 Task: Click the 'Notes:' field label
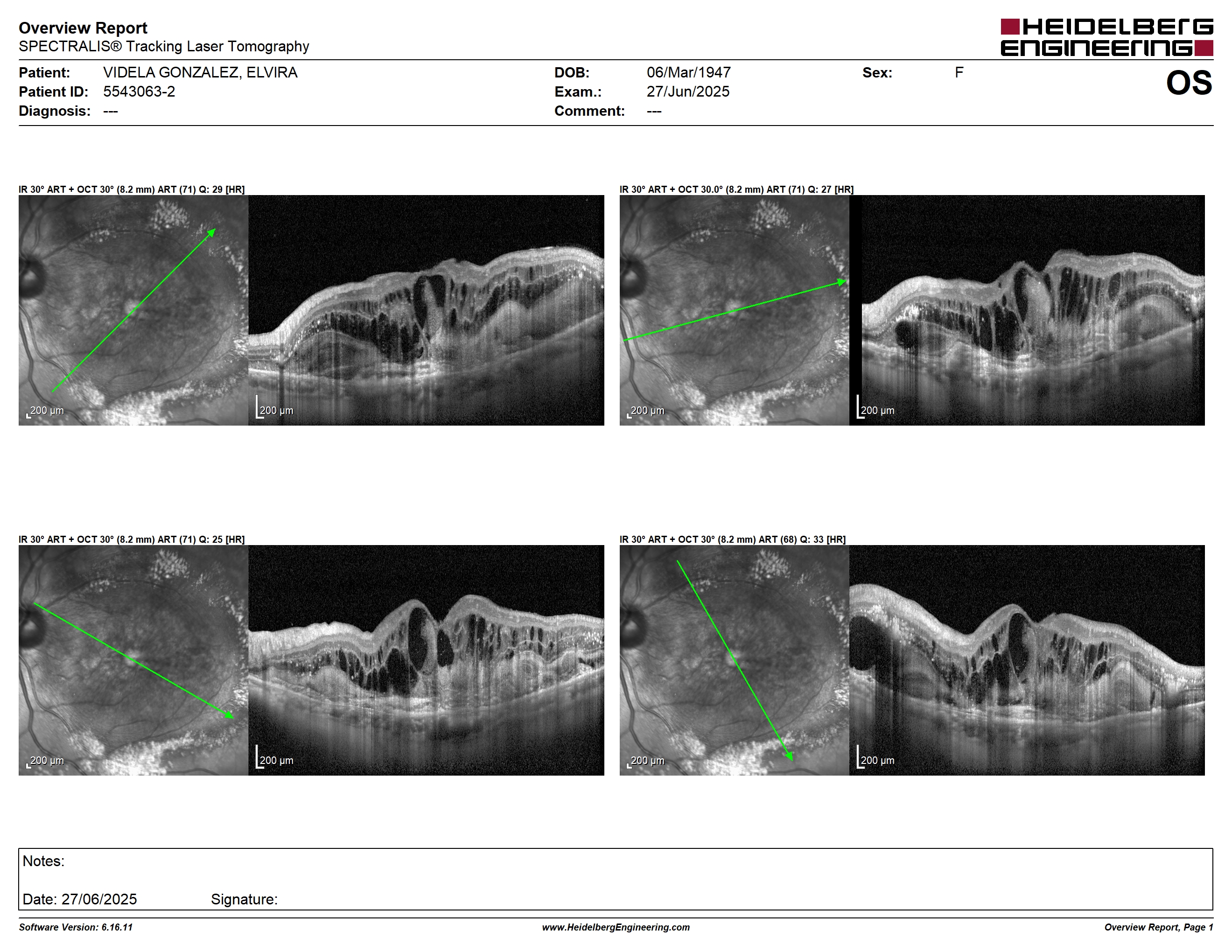(x=43, y=861)
